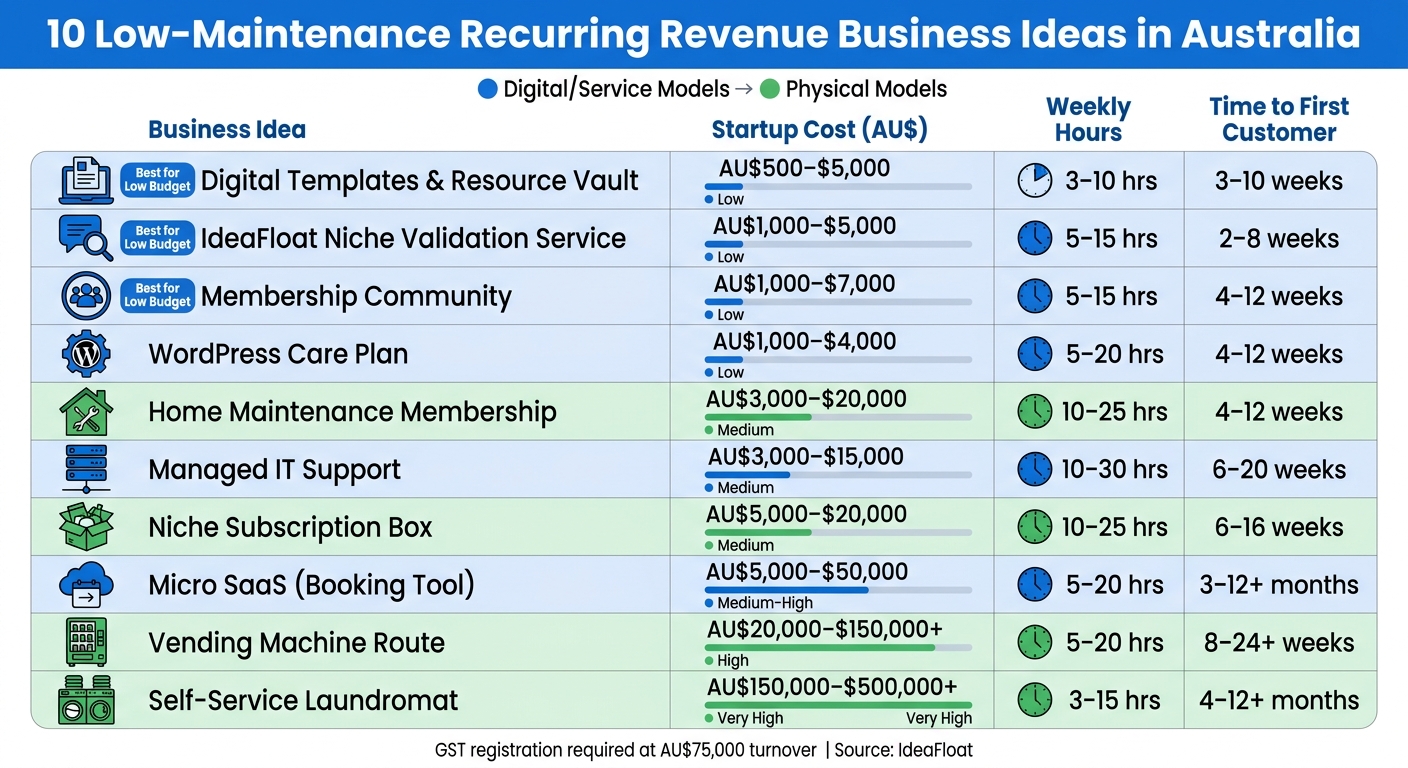The image size is (1408, 768).
Task: Click the Home Maintenance house wrench icon
Action: tap(86, 411)
